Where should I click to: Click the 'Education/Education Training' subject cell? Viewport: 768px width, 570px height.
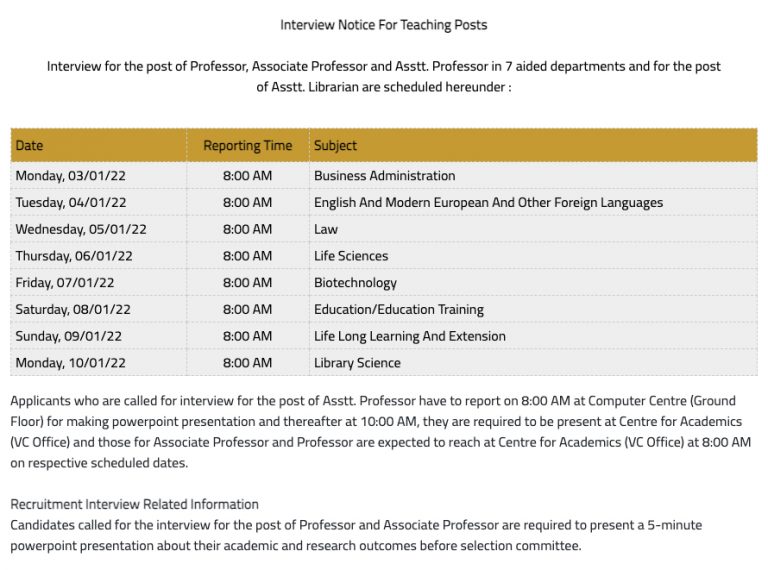tap(398, 310)
